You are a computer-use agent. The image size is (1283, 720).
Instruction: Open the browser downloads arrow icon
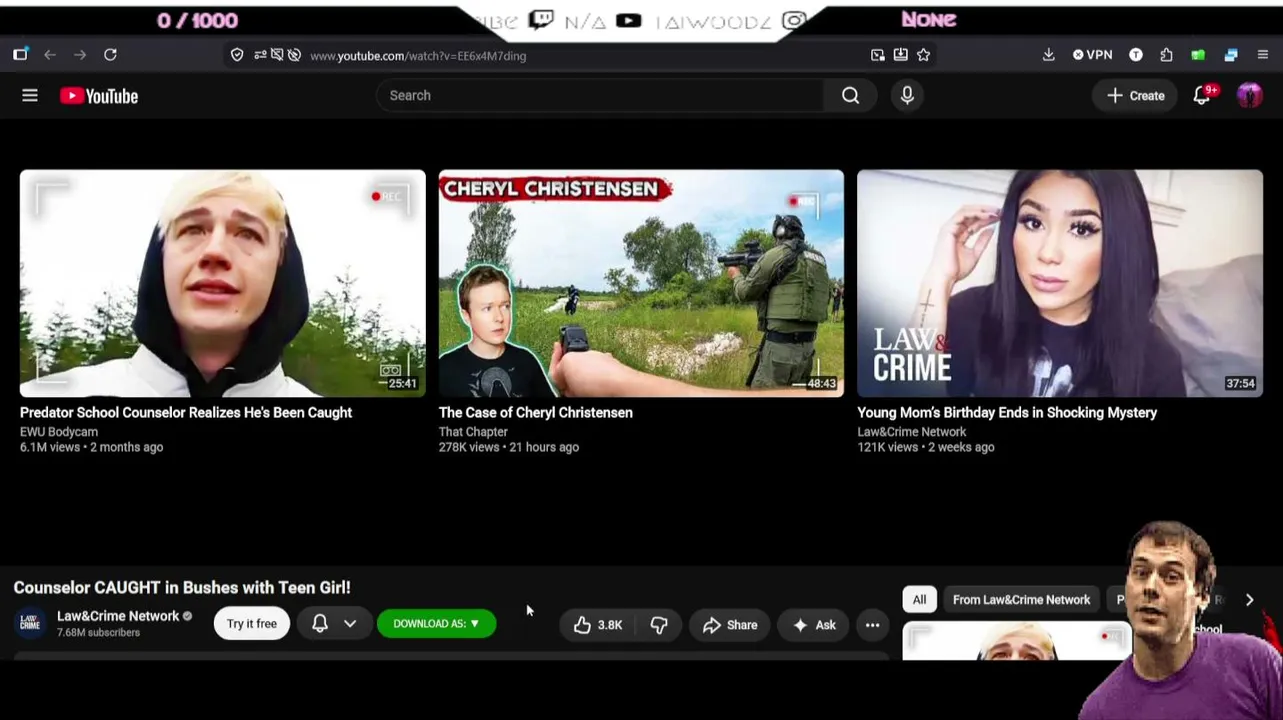pos(1048,55)
